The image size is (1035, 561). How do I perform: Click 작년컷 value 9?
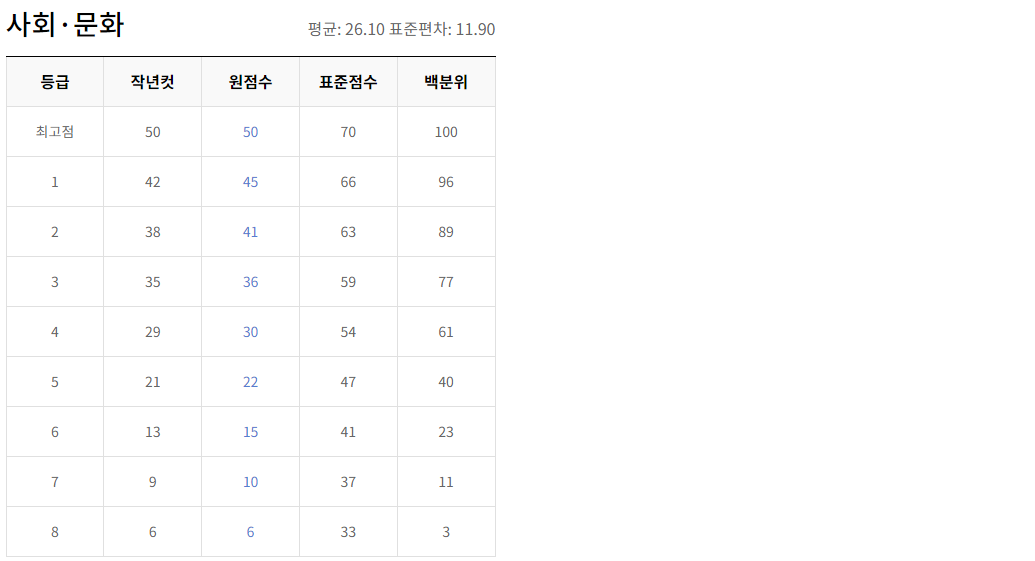coord(152,482)
